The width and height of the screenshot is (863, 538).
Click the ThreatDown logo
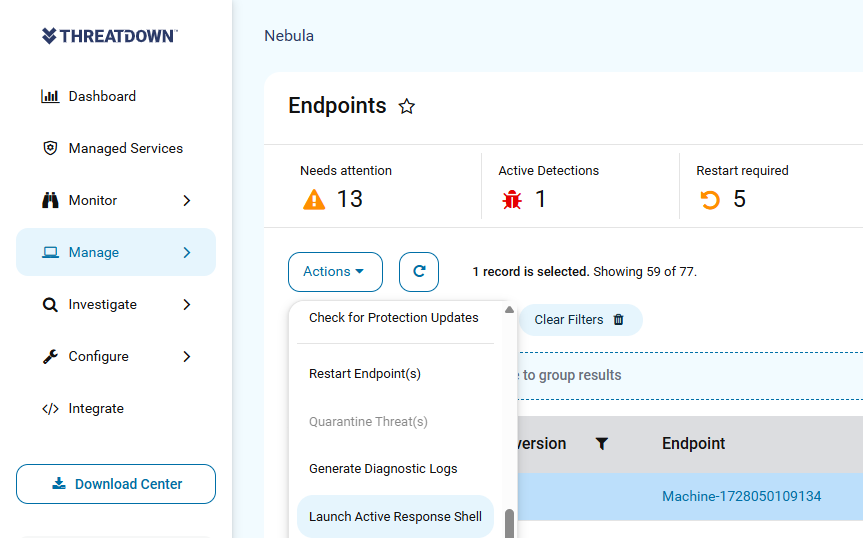[x=110, y=36]
